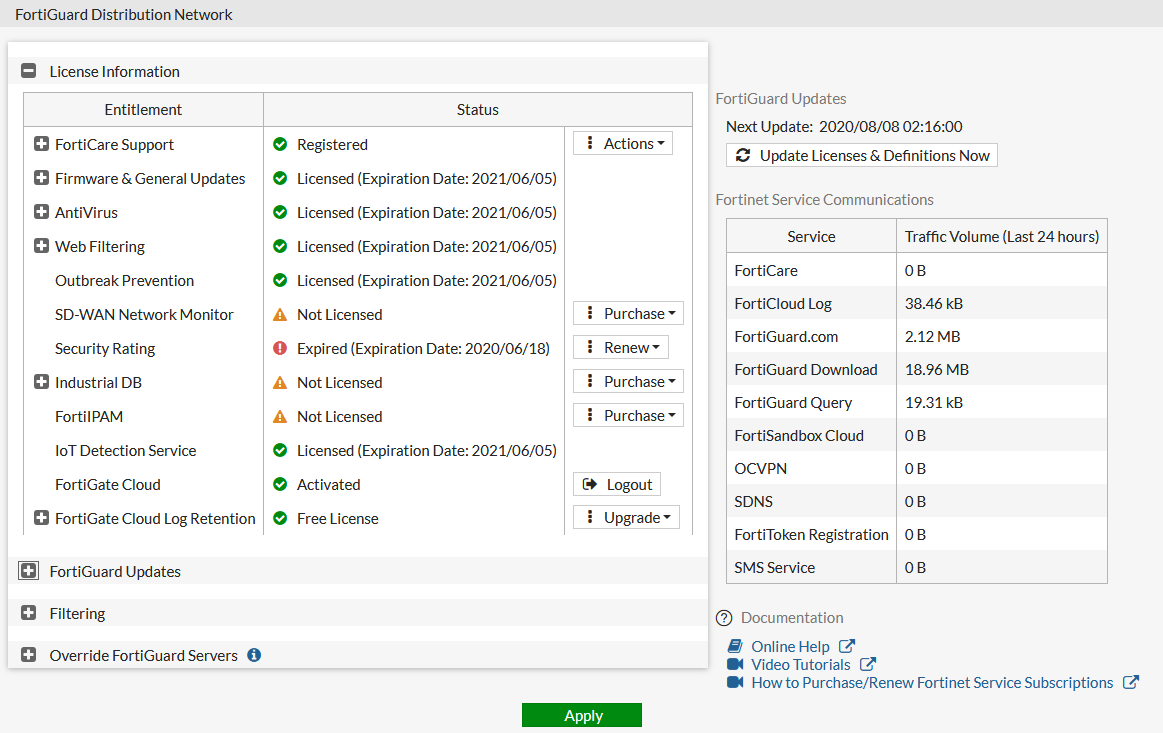Click the info icon beside Override FortiGuard Servers
The image size is (1163, 733).
pos(253,655)
